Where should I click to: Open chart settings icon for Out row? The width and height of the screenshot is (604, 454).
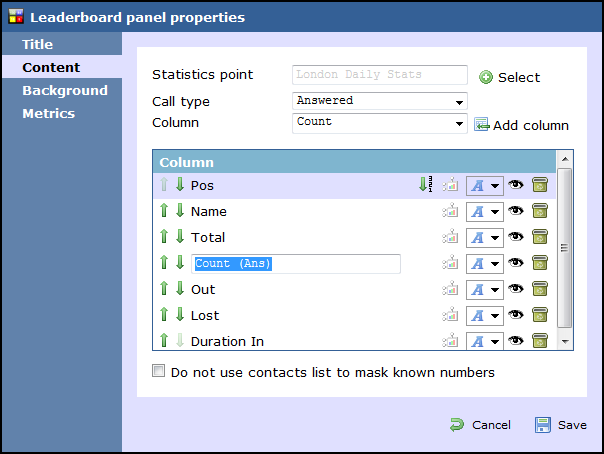pos(450,289)
